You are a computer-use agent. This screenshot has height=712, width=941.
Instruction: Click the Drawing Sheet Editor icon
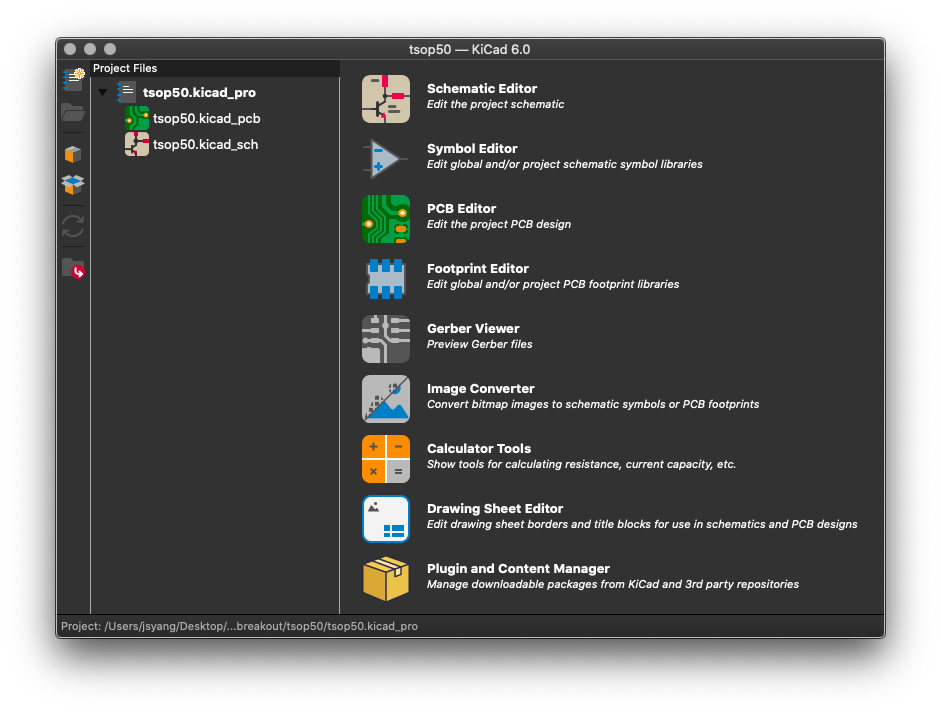pos(385,519)
